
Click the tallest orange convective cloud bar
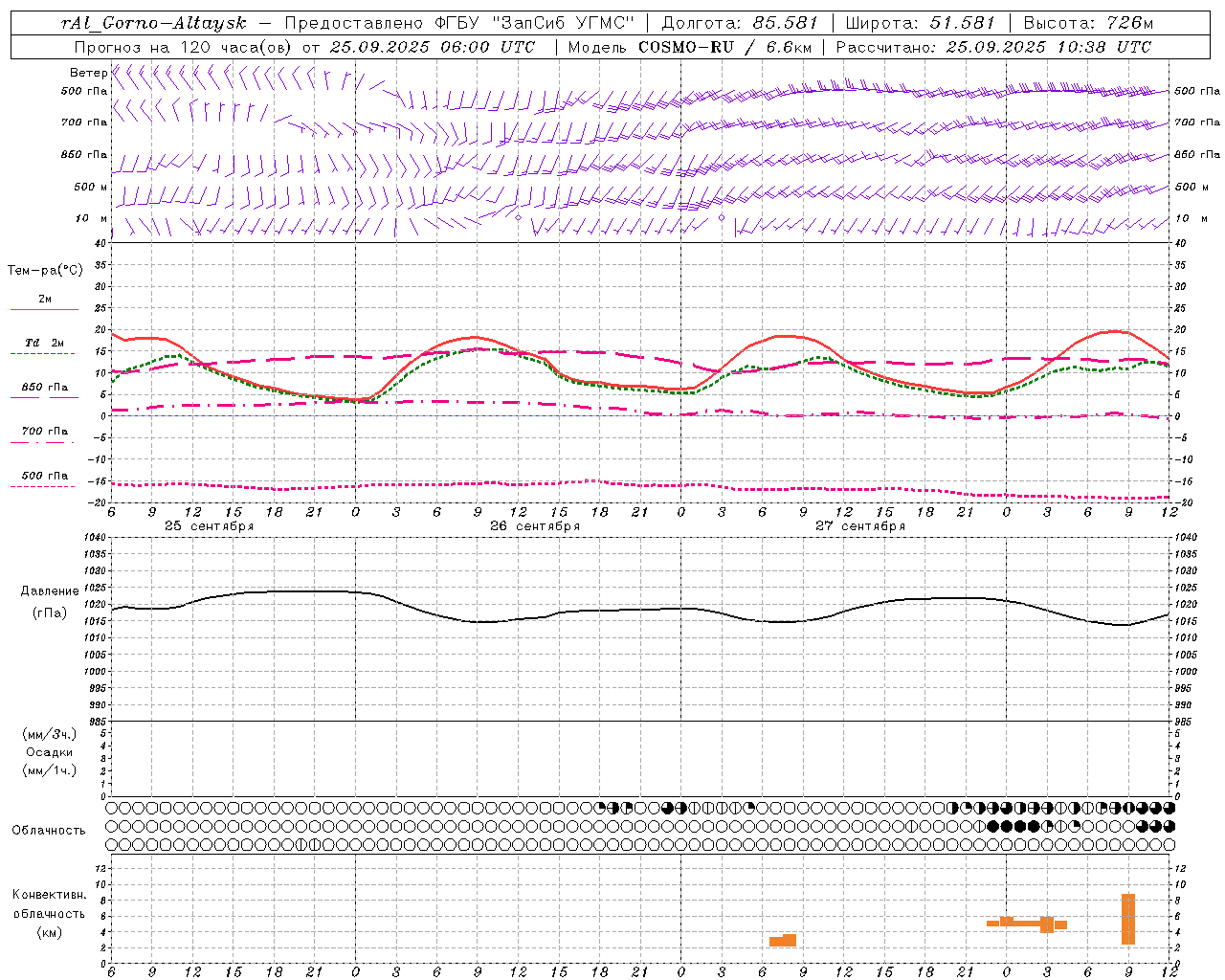point(1128,919)
